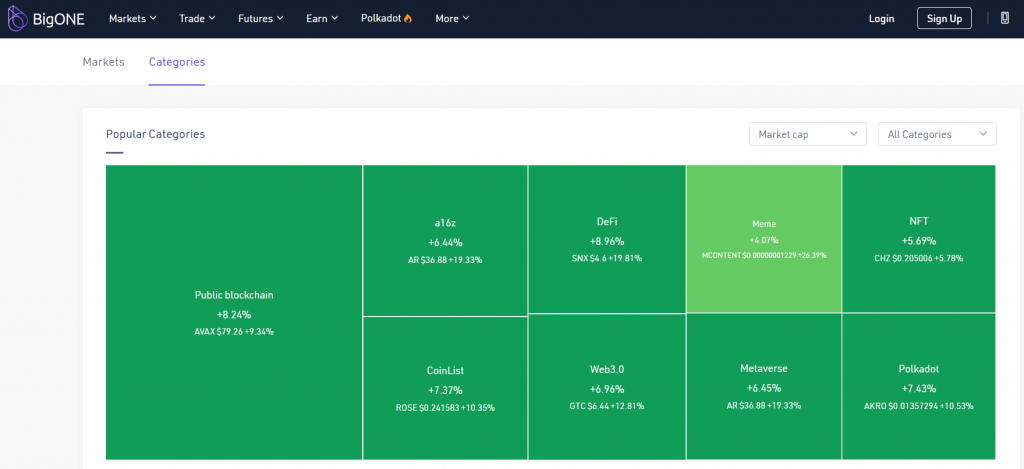Click the BigONE logo
Screen dimensions: 1024x469
pos(46,18)
